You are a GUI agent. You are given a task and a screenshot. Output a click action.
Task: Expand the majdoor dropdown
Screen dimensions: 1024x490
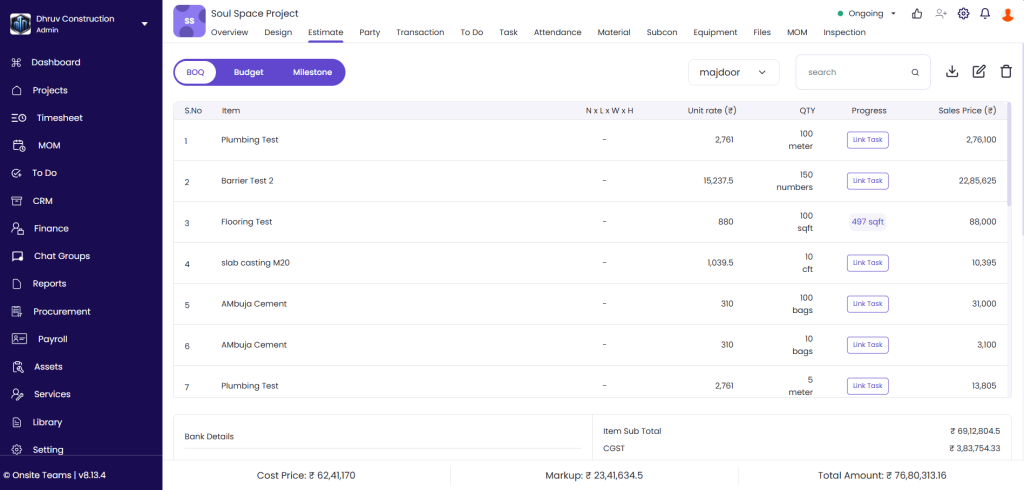tap(733, 72)
